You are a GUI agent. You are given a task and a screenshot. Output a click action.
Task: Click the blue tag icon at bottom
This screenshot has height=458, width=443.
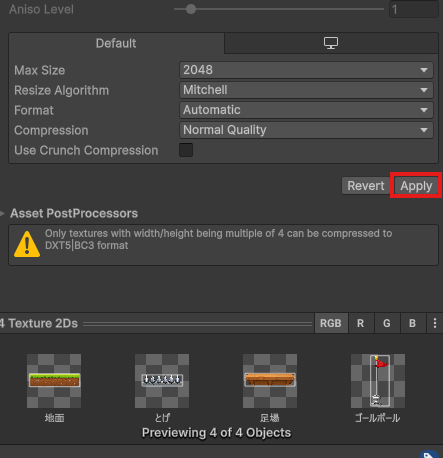click(x=429, y=454)
